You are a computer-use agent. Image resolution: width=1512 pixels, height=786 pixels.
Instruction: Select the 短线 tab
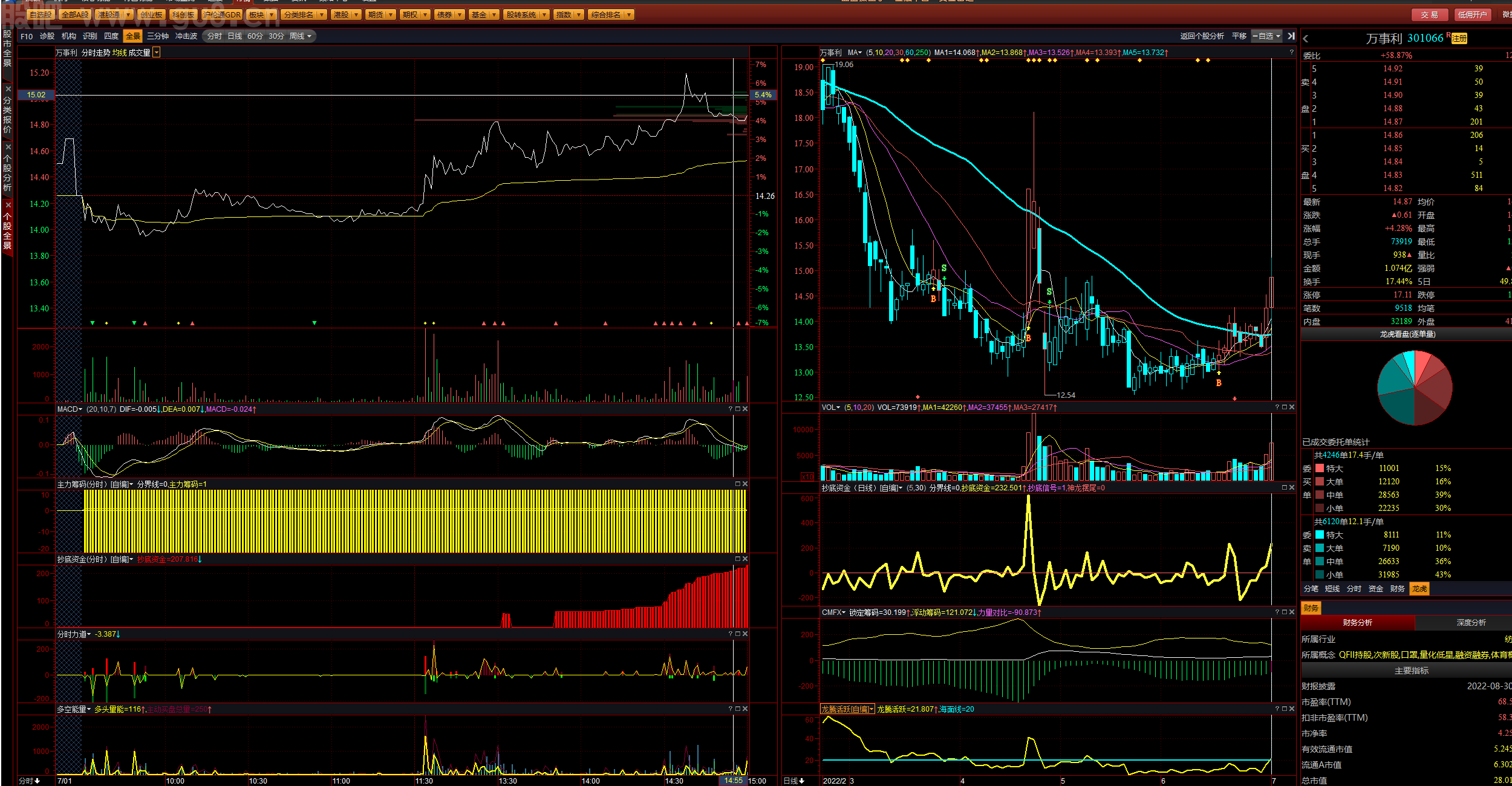[1332, 589]
